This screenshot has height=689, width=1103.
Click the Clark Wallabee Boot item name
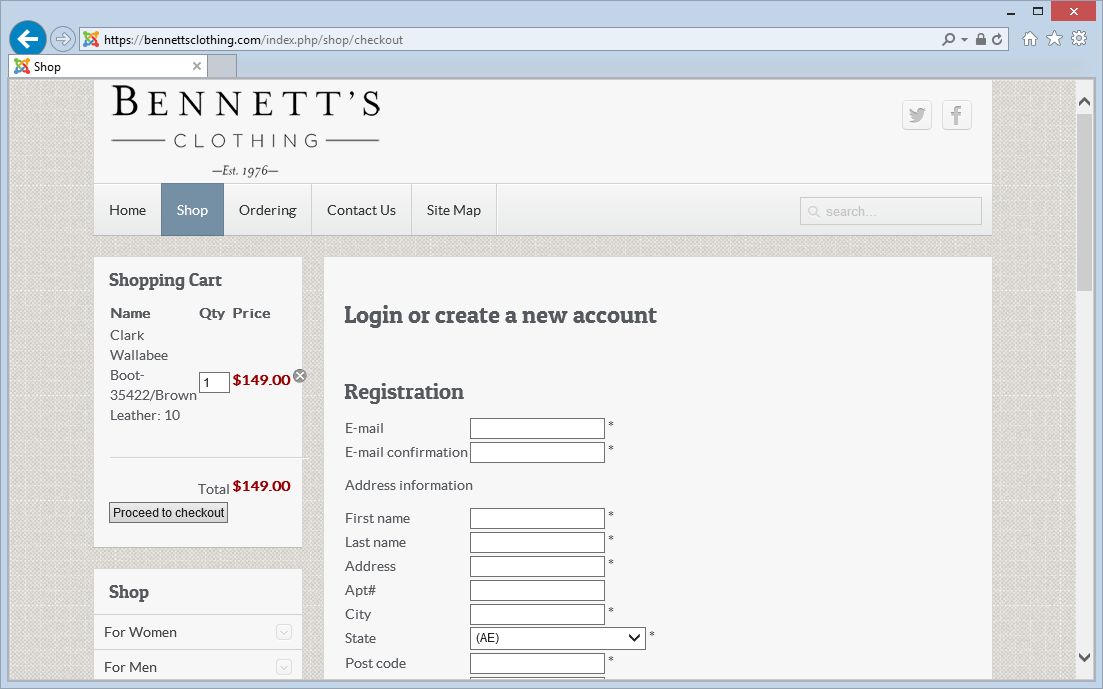pos(153,375)
